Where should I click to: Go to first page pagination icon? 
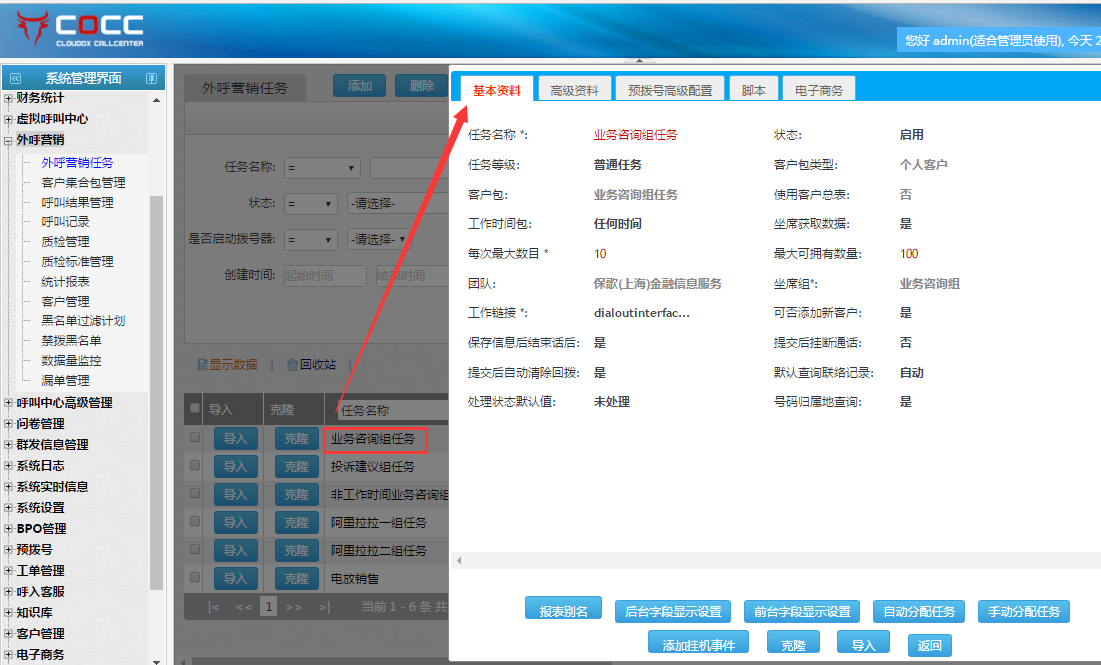pos(213,606)
